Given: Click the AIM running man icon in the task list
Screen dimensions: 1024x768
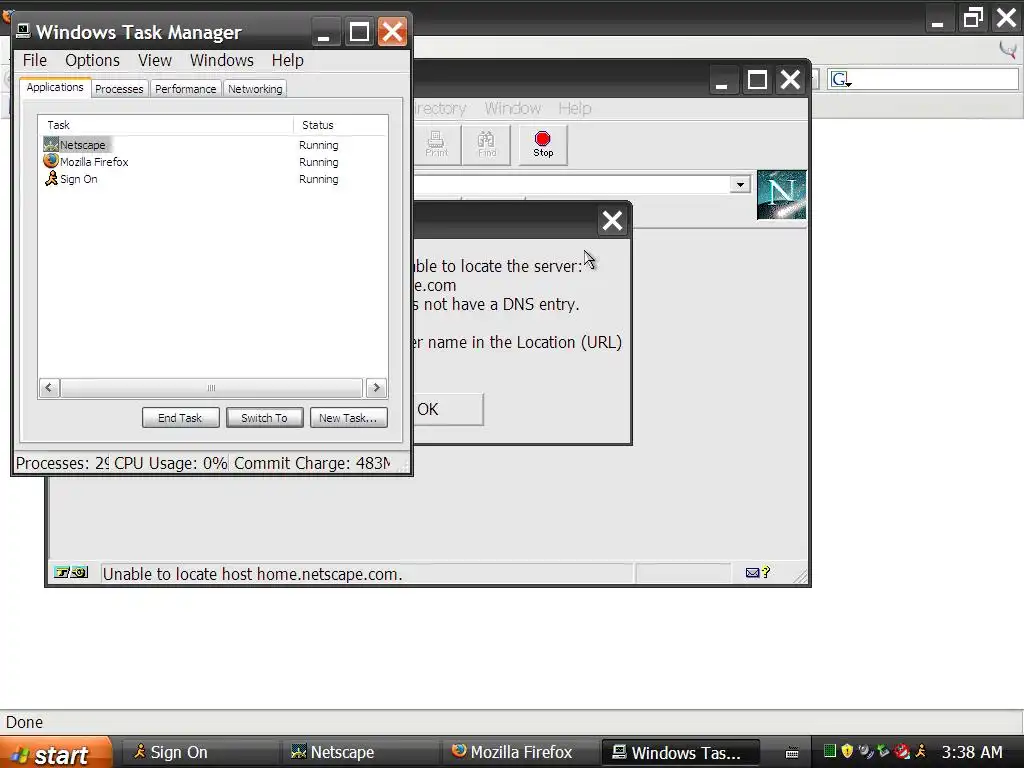Looking at the screenshot, I should click(x=51, y=178).
